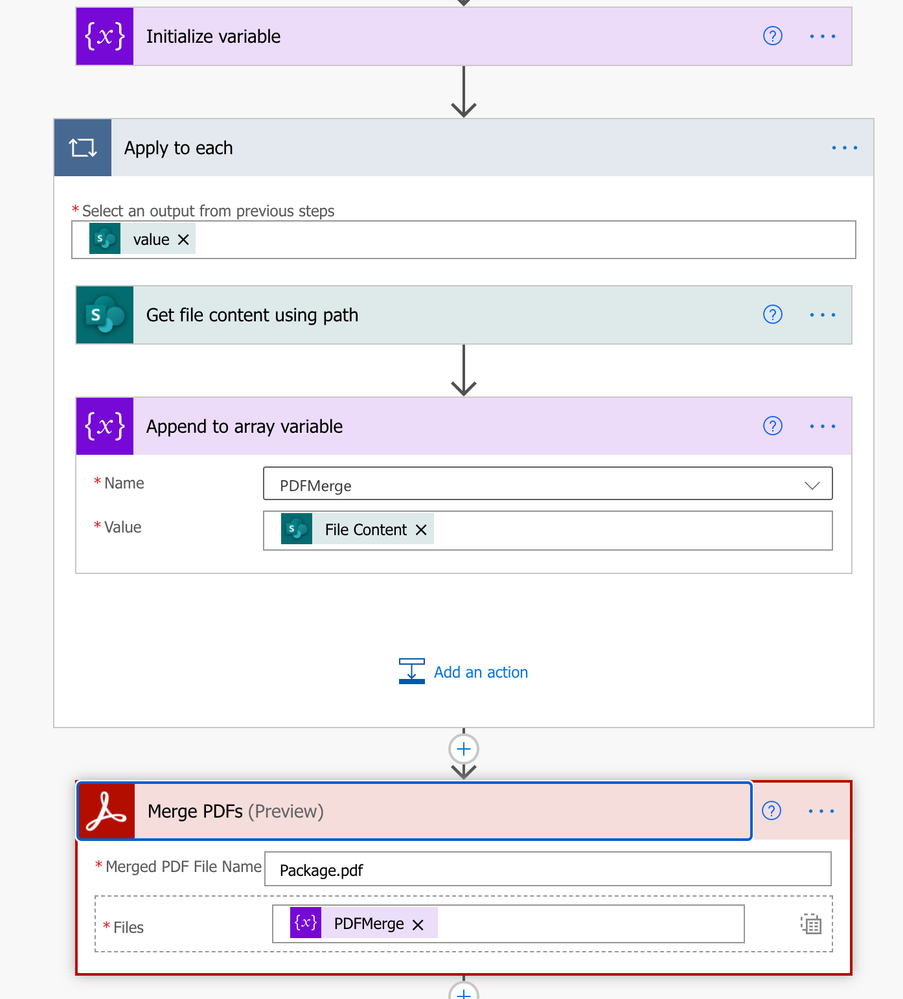Click Add an action link

pyautogui.click(x=463, y=672)
